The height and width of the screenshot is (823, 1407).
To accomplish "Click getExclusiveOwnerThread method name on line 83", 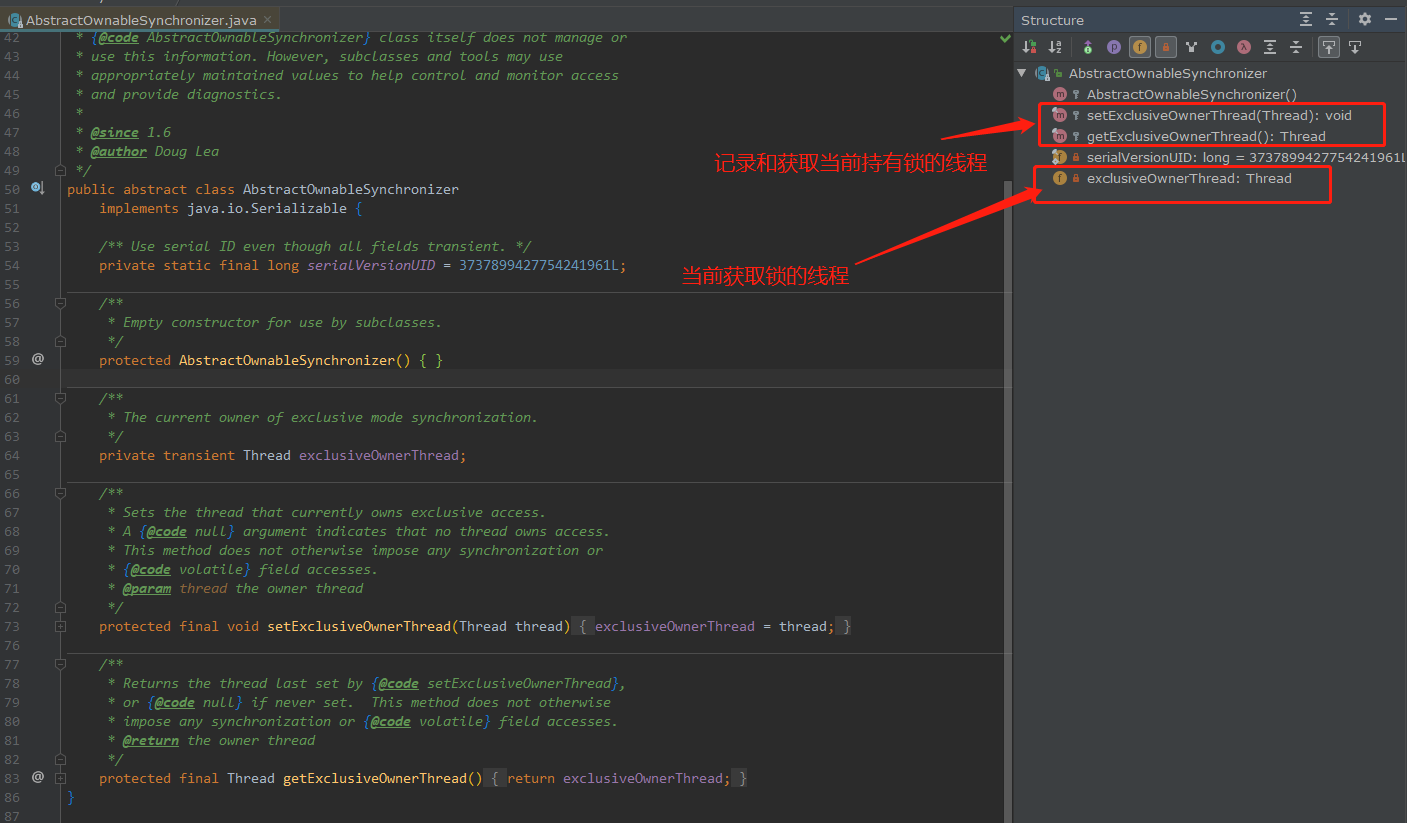I will pos(375,778).
